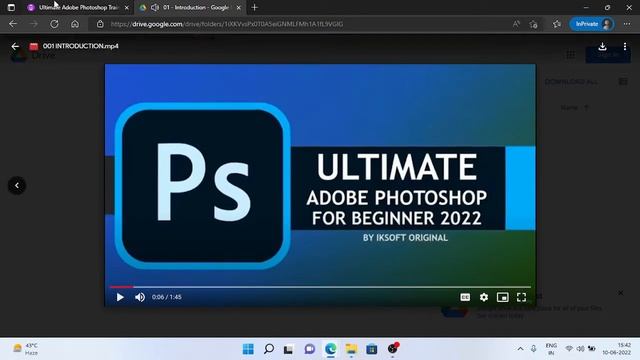Close preview with back arrow
Image resolution: width=640 pixels, height=360 pixels.
15,47
